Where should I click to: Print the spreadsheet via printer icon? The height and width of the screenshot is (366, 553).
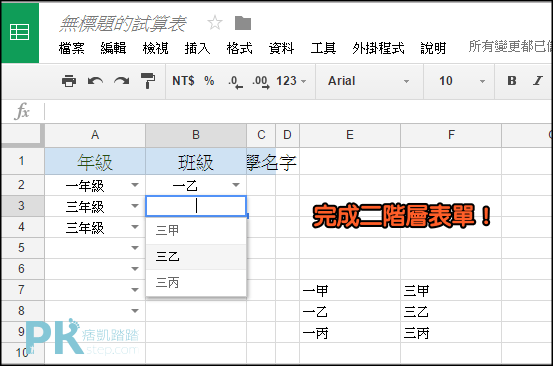(x=69, y=81)
